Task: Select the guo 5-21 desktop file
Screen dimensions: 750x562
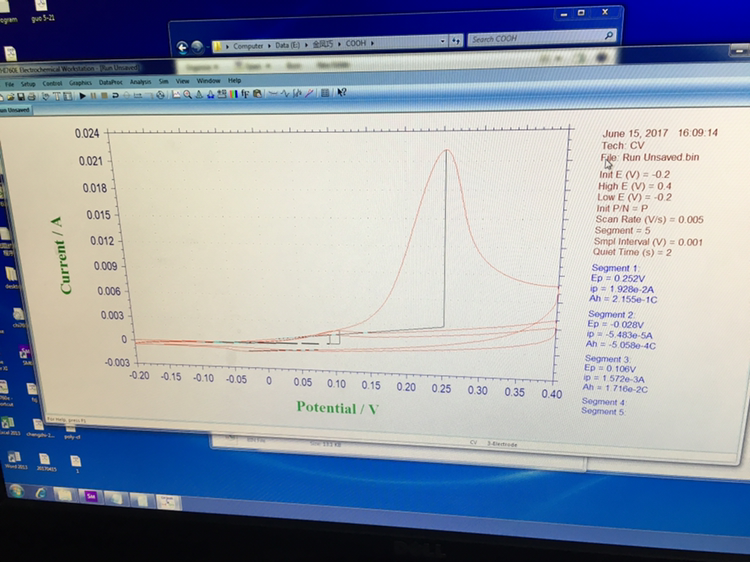Action: tap(42, 11)
